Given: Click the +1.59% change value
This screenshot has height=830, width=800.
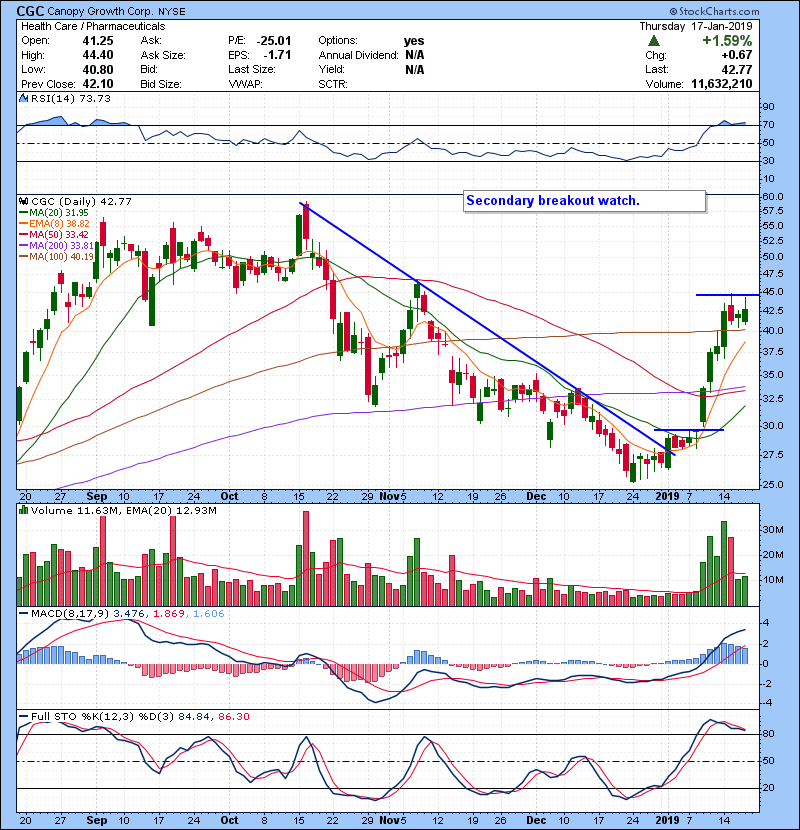Looking at the screenshot, I should [x=727, y=41].
